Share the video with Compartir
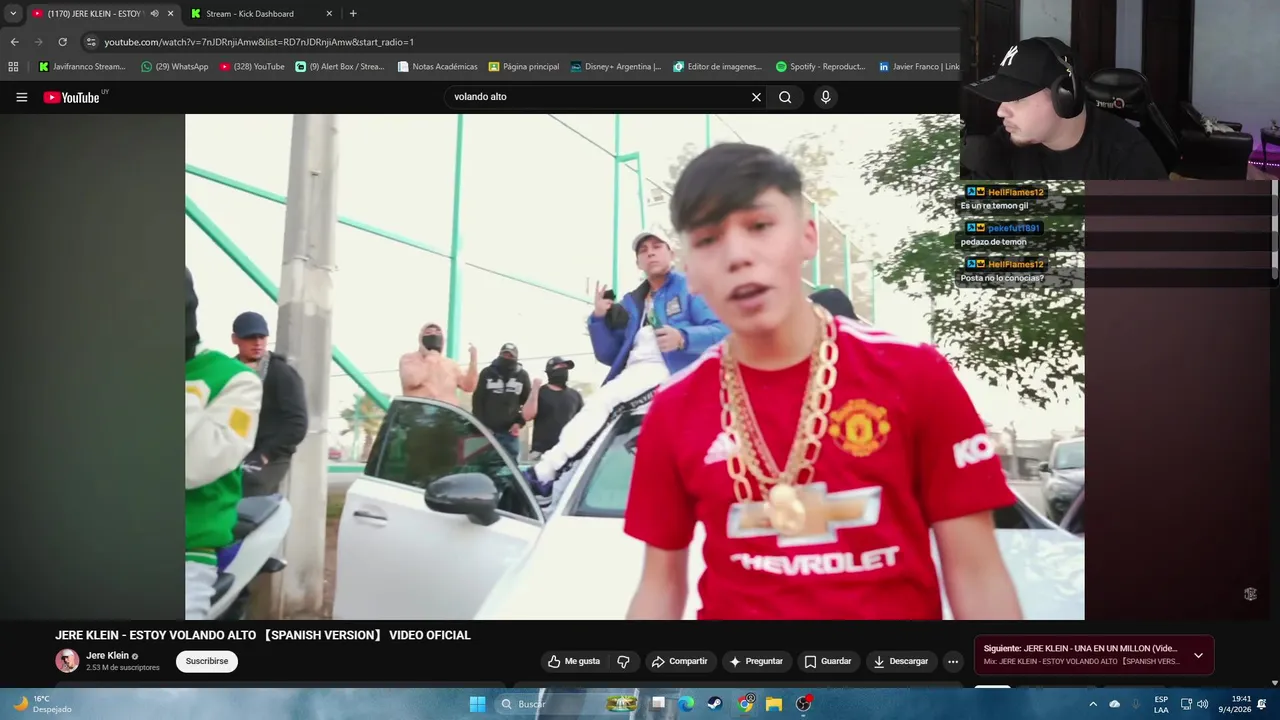The width and height of the screenshot is (1280, 720). point(680,661)
